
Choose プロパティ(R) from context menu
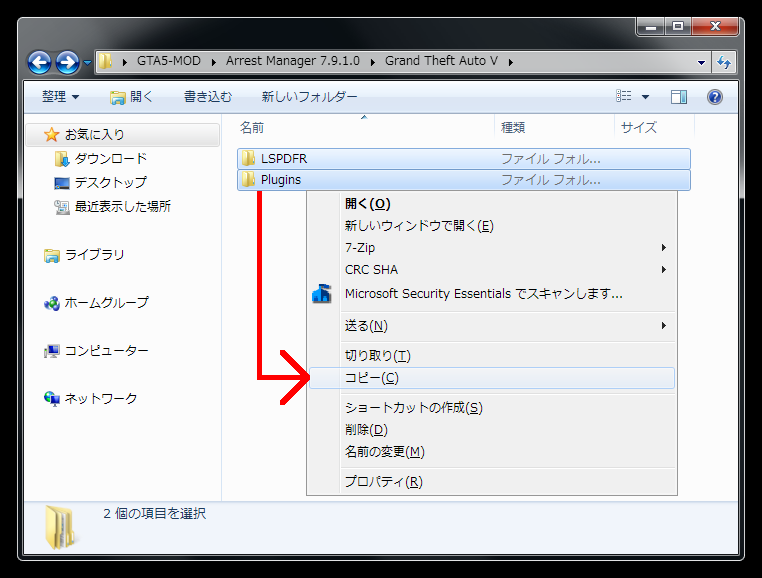coord(492,482)
